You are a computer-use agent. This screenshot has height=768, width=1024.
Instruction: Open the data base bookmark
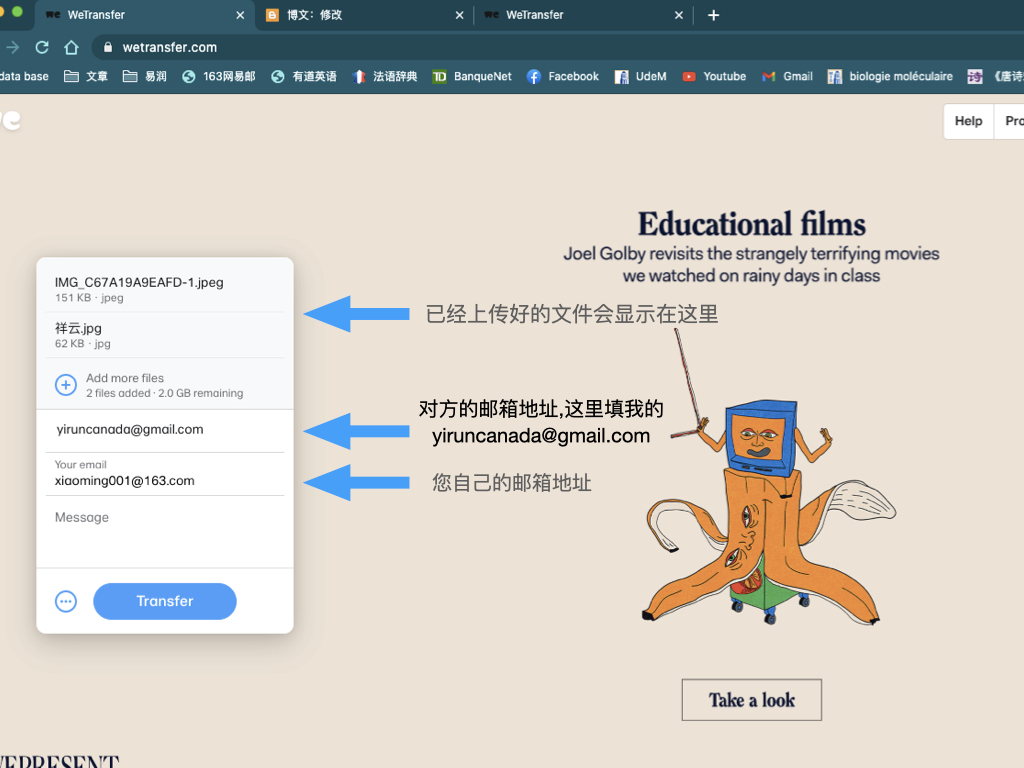click(24, 76)
